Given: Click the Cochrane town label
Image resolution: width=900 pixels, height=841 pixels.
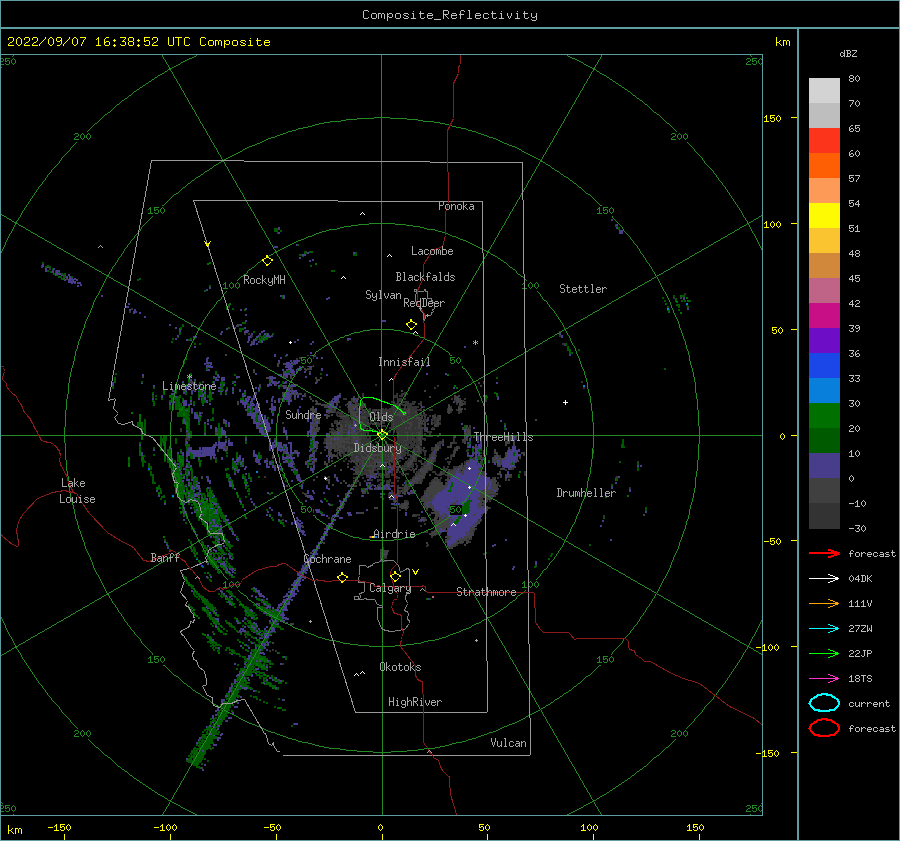Looking at the screenshot, I should coord(327,559).
